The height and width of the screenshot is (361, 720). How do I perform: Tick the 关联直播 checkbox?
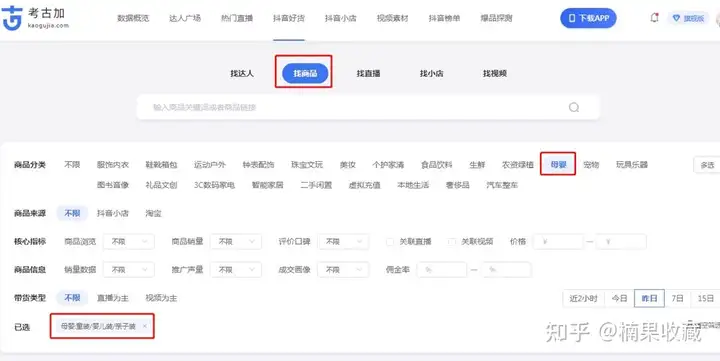(390, 242)
